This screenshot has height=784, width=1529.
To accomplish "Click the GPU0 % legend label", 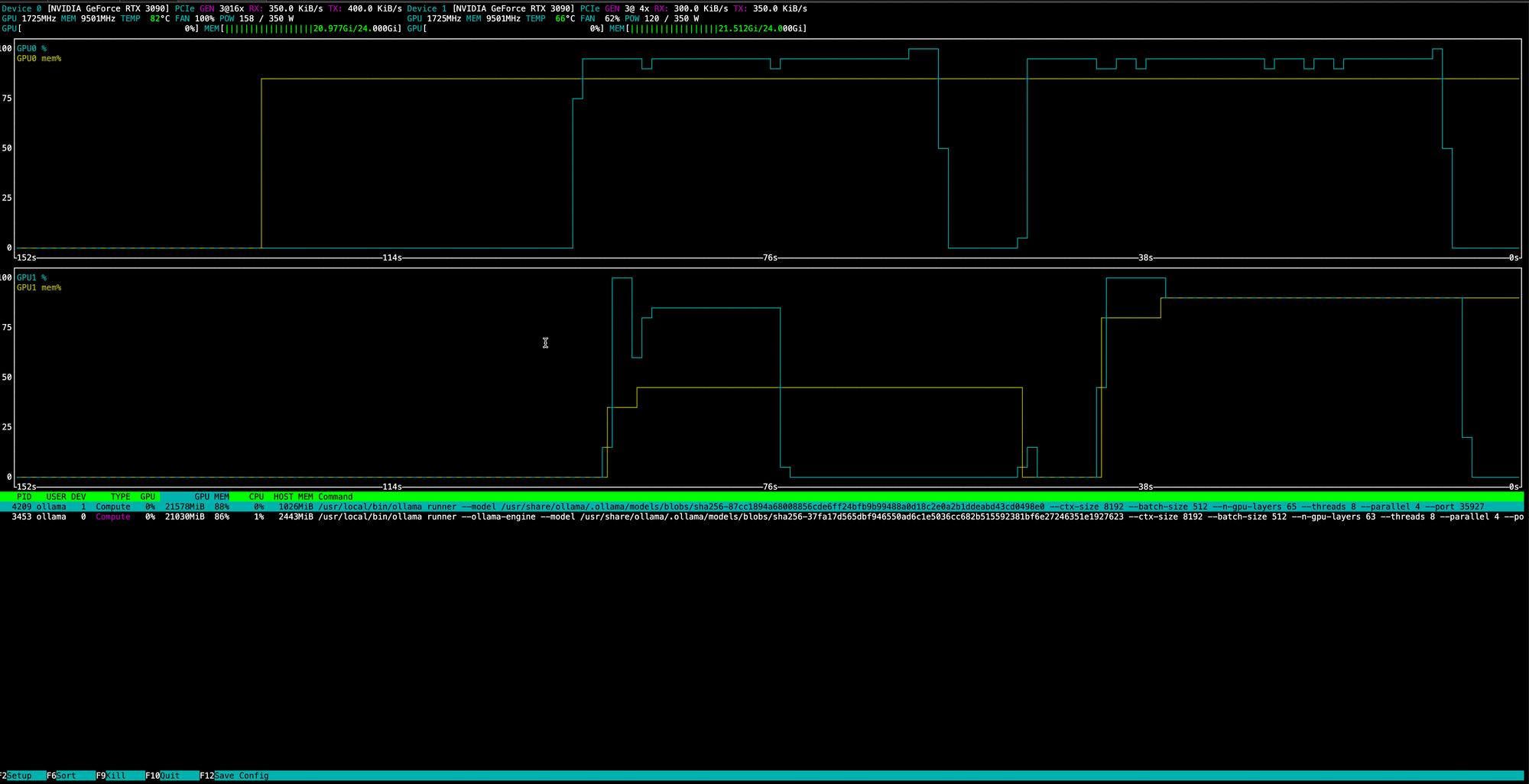I will pos(31,48).
